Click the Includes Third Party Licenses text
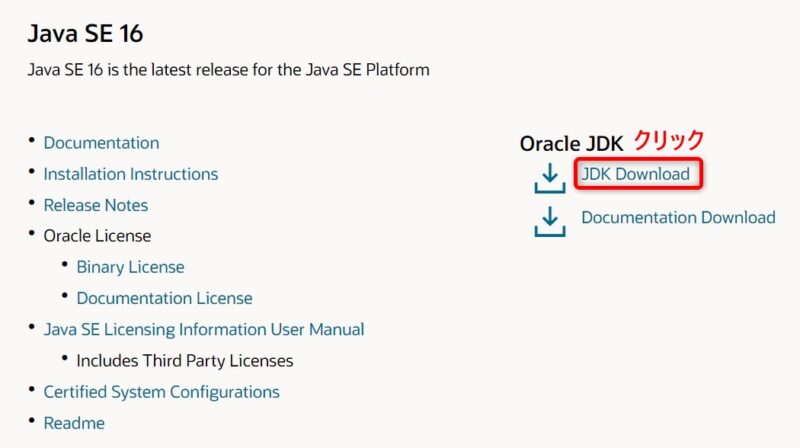800x448 pixels. [x=185, y=361]
